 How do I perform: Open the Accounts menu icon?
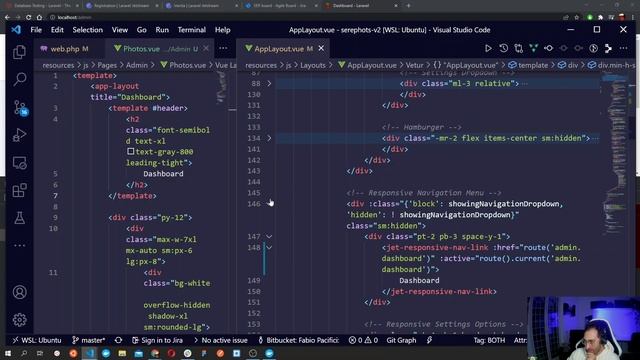coord(19,292)
